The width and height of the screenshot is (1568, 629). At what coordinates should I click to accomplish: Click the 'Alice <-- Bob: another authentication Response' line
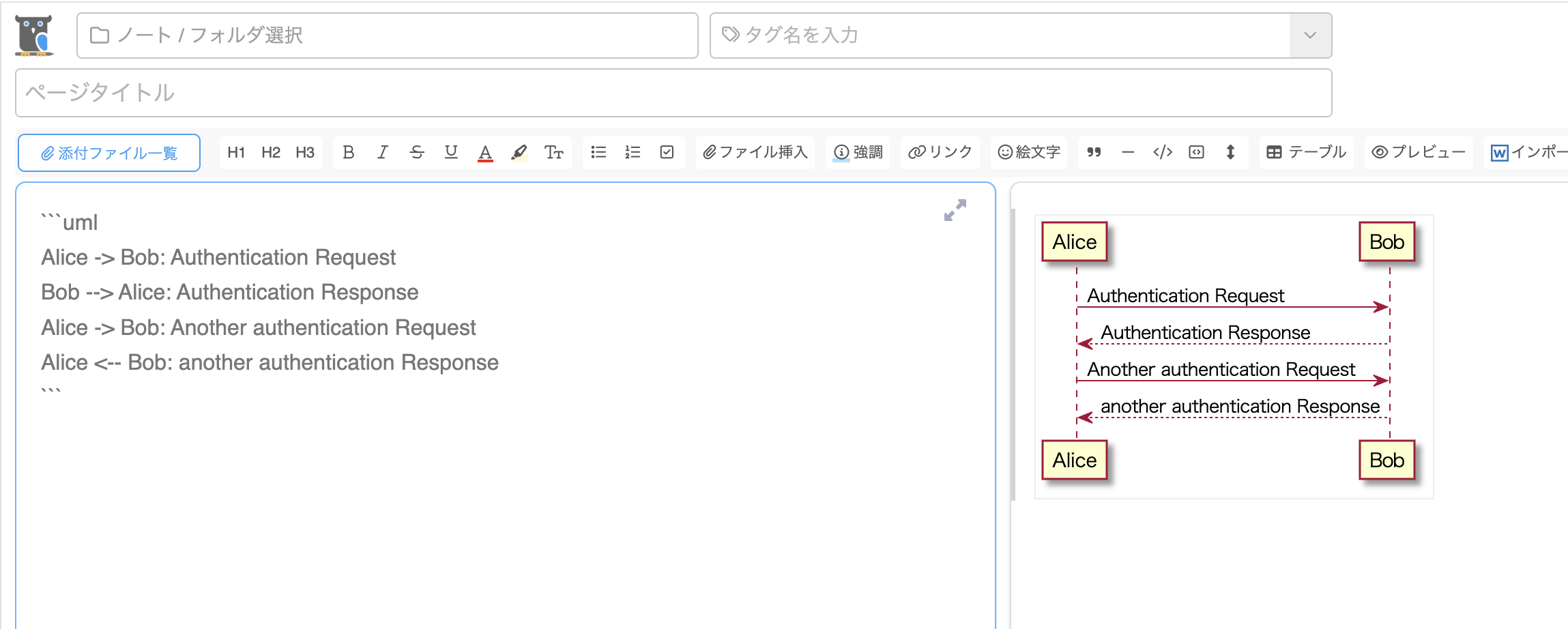point(270,362)
